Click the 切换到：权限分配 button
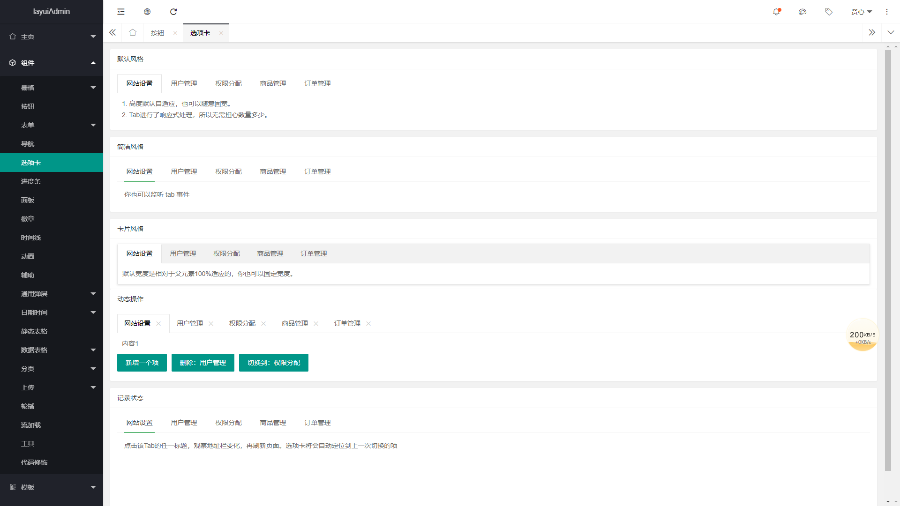The image size is (900, 506). pyautogui.click(x=274, y=363)
